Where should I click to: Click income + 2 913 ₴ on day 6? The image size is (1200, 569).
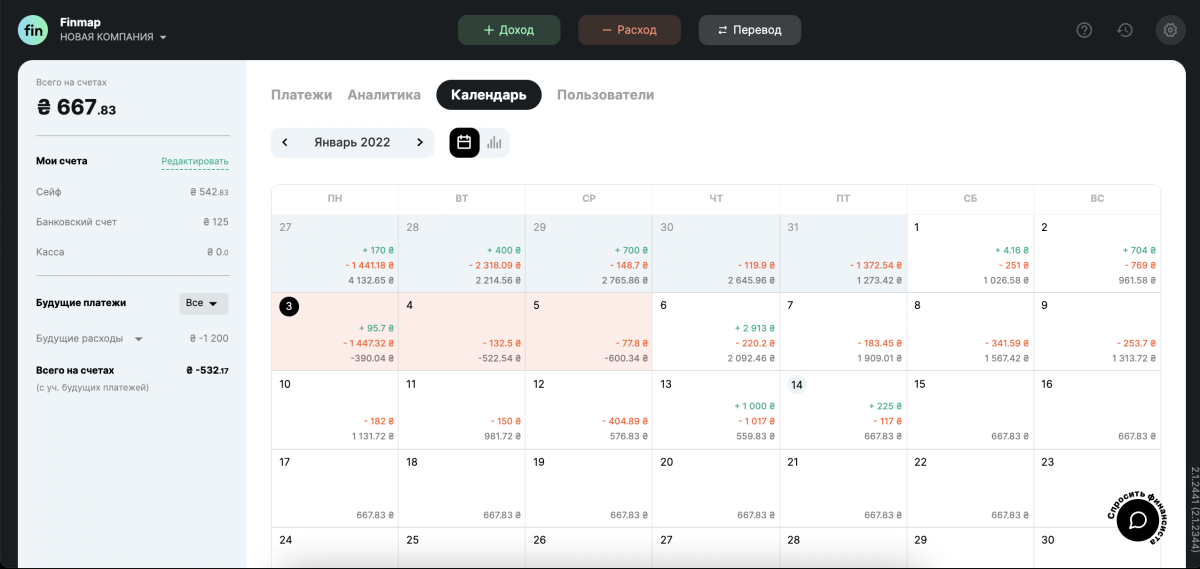(754, 328)
